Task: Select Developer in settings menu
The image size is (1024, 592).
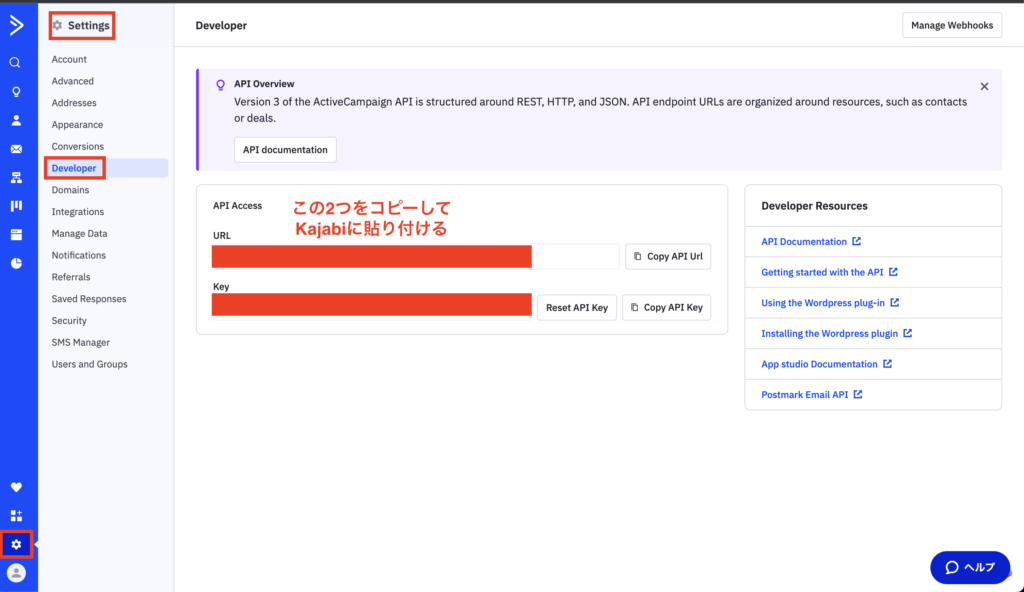Action: [74, 168]
